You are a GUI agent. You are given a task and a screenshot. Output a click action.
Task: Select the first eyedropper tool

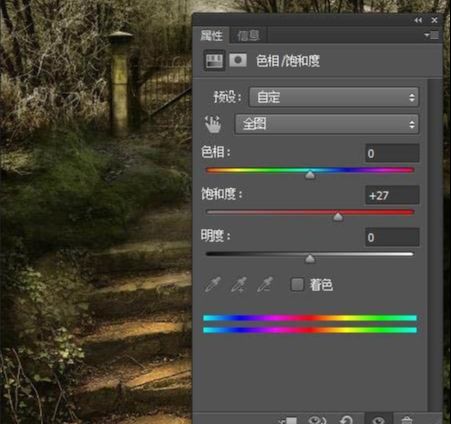212,285
